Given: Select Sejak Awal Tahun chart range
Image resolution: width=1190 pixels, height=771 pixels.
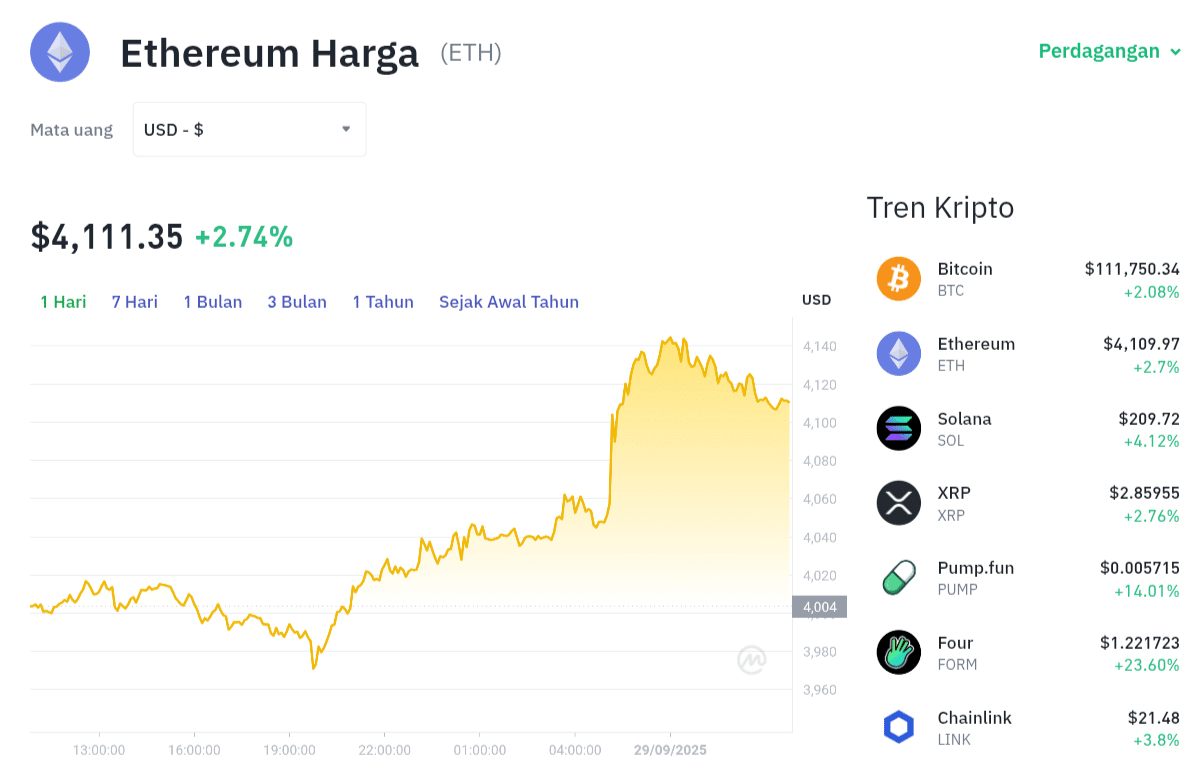Looking at the screenshot, I should 508,302.
